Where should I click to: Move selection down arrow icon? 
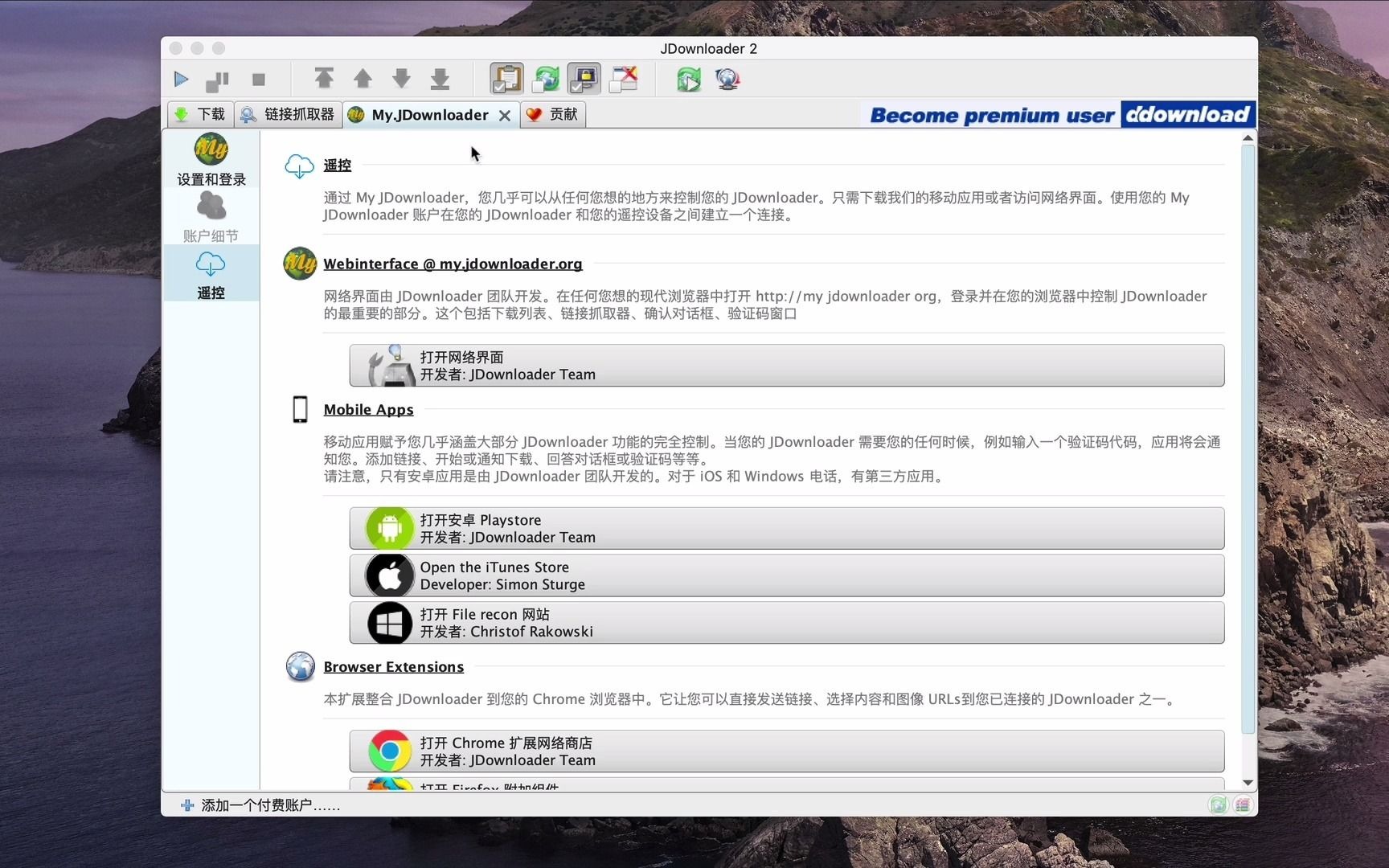tap(401, 79)
